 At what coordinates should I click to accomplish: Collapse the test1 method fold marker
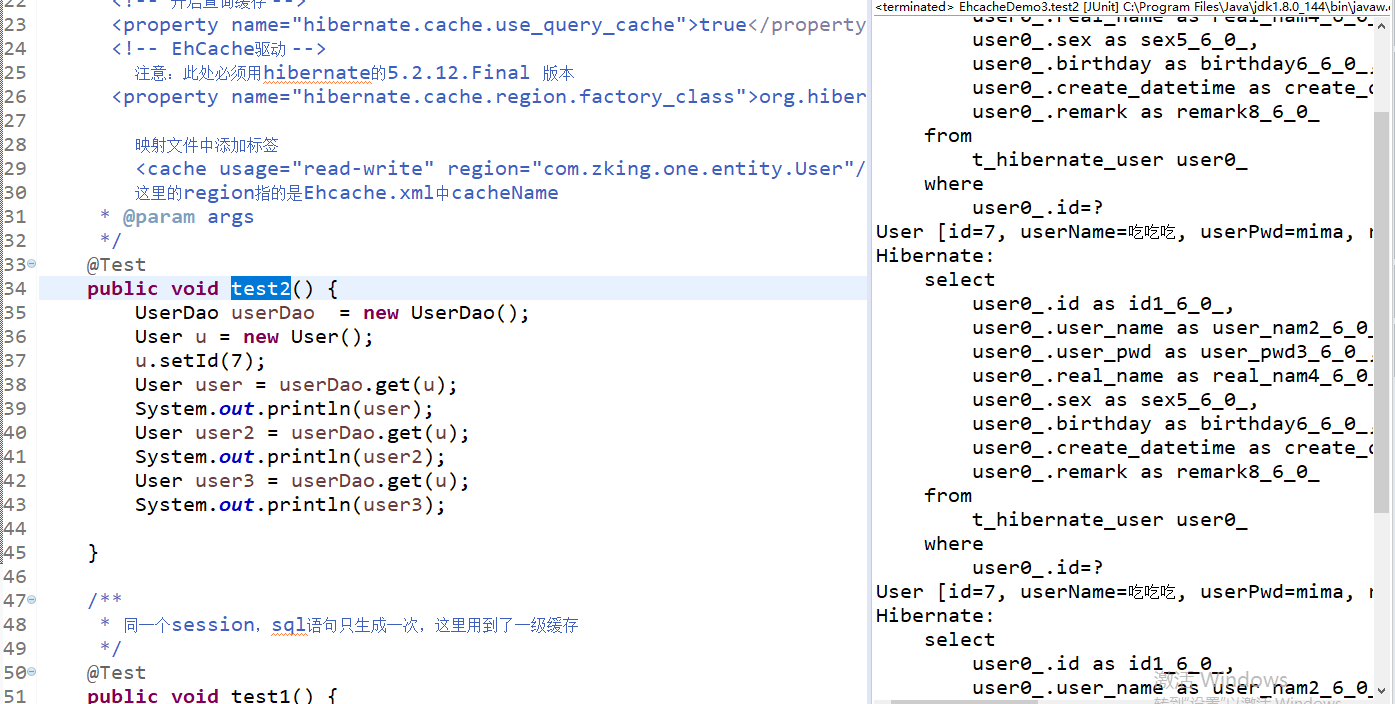(30, 672)
